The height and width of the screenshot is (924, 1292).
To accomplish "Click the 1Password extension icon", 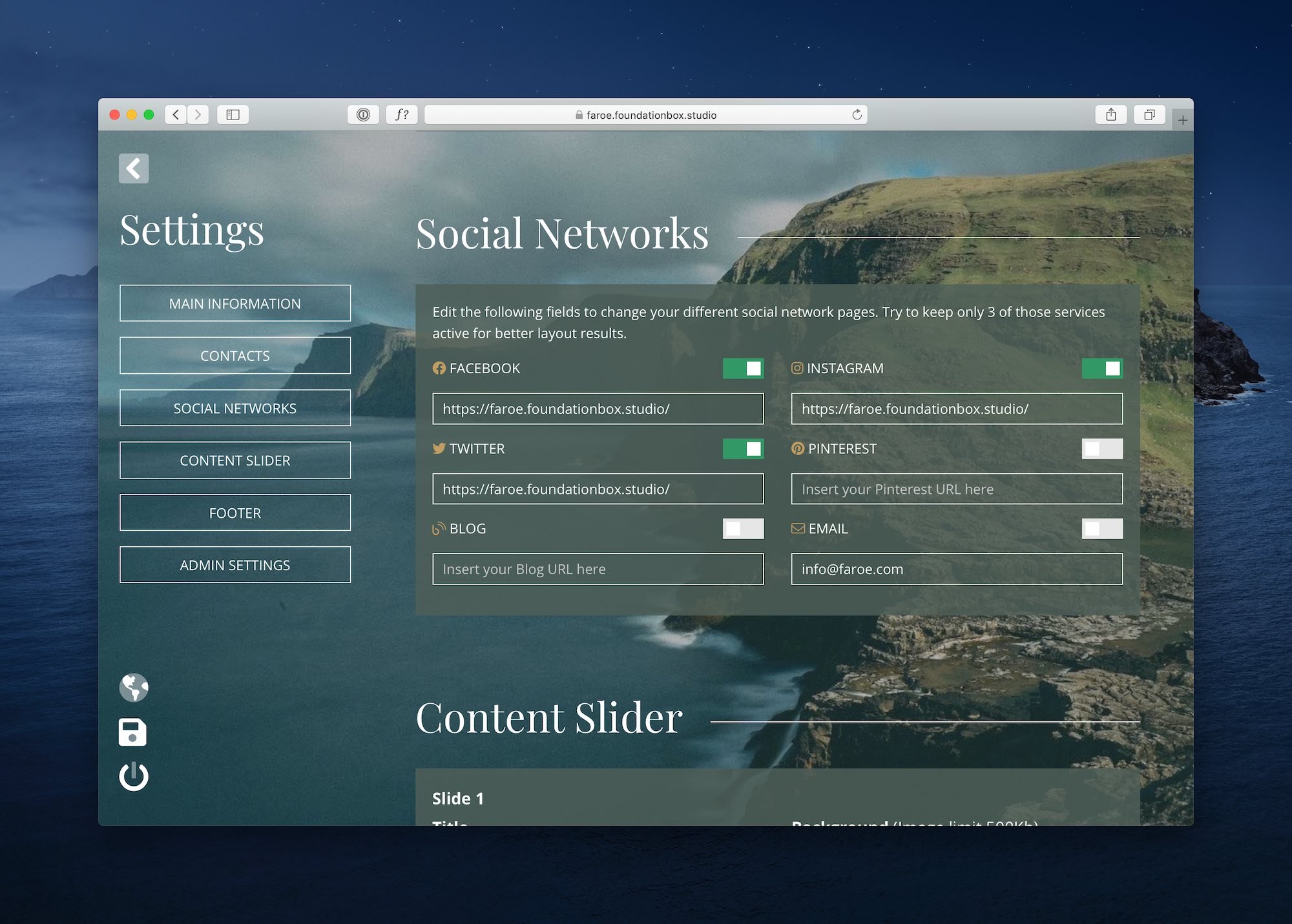I will (363, 115).
